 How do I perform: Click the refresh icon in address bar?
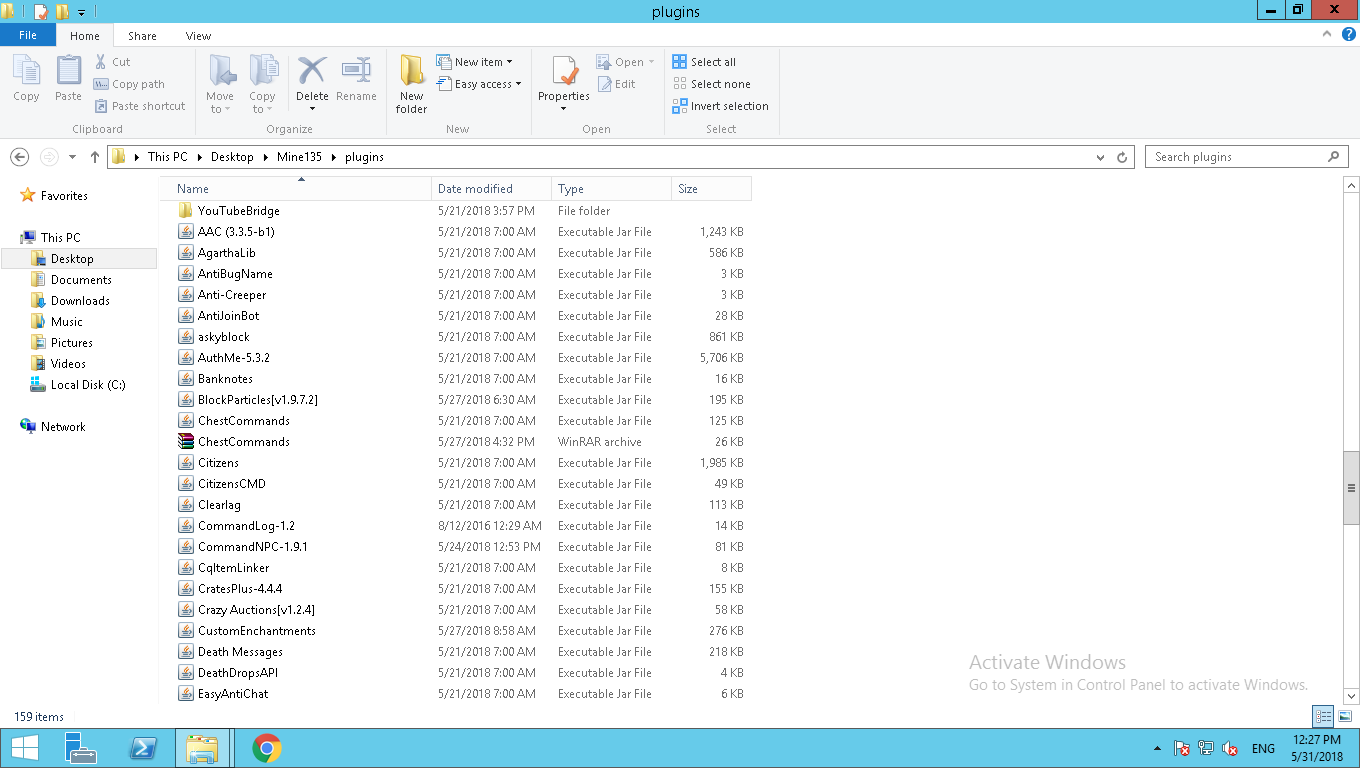click(x=1122, y=157)
